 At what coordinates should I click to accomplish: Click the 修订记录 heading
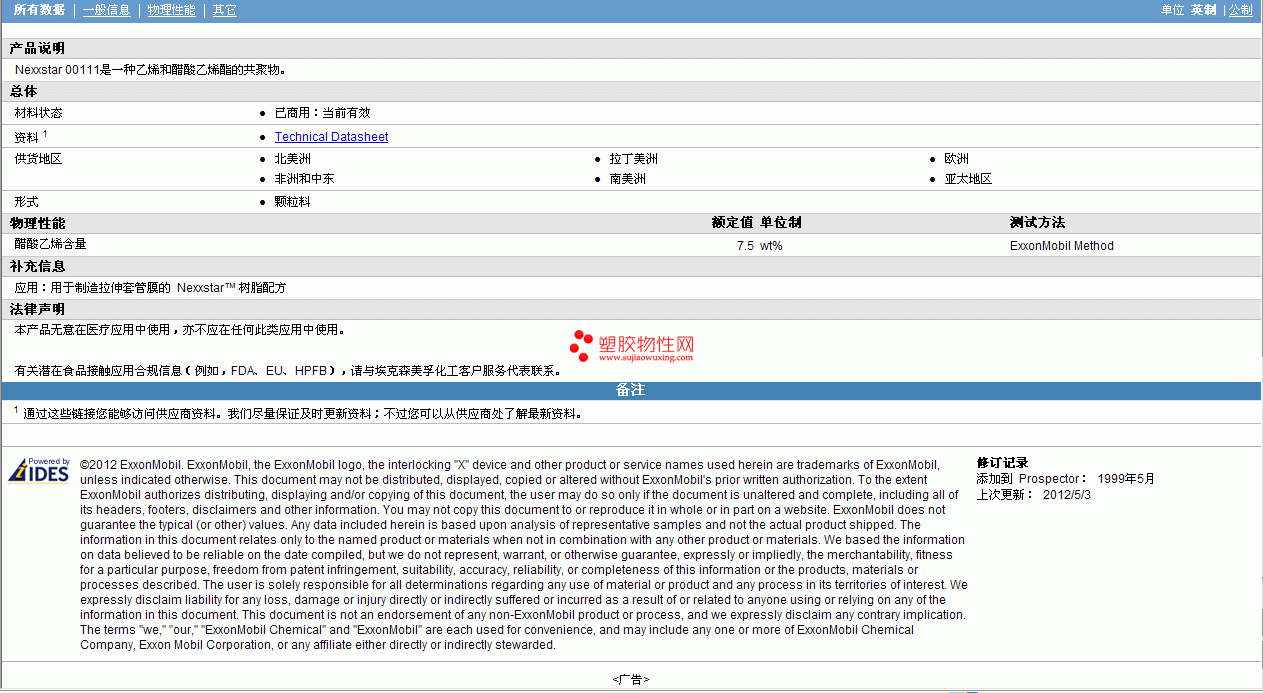point(1003,463)
